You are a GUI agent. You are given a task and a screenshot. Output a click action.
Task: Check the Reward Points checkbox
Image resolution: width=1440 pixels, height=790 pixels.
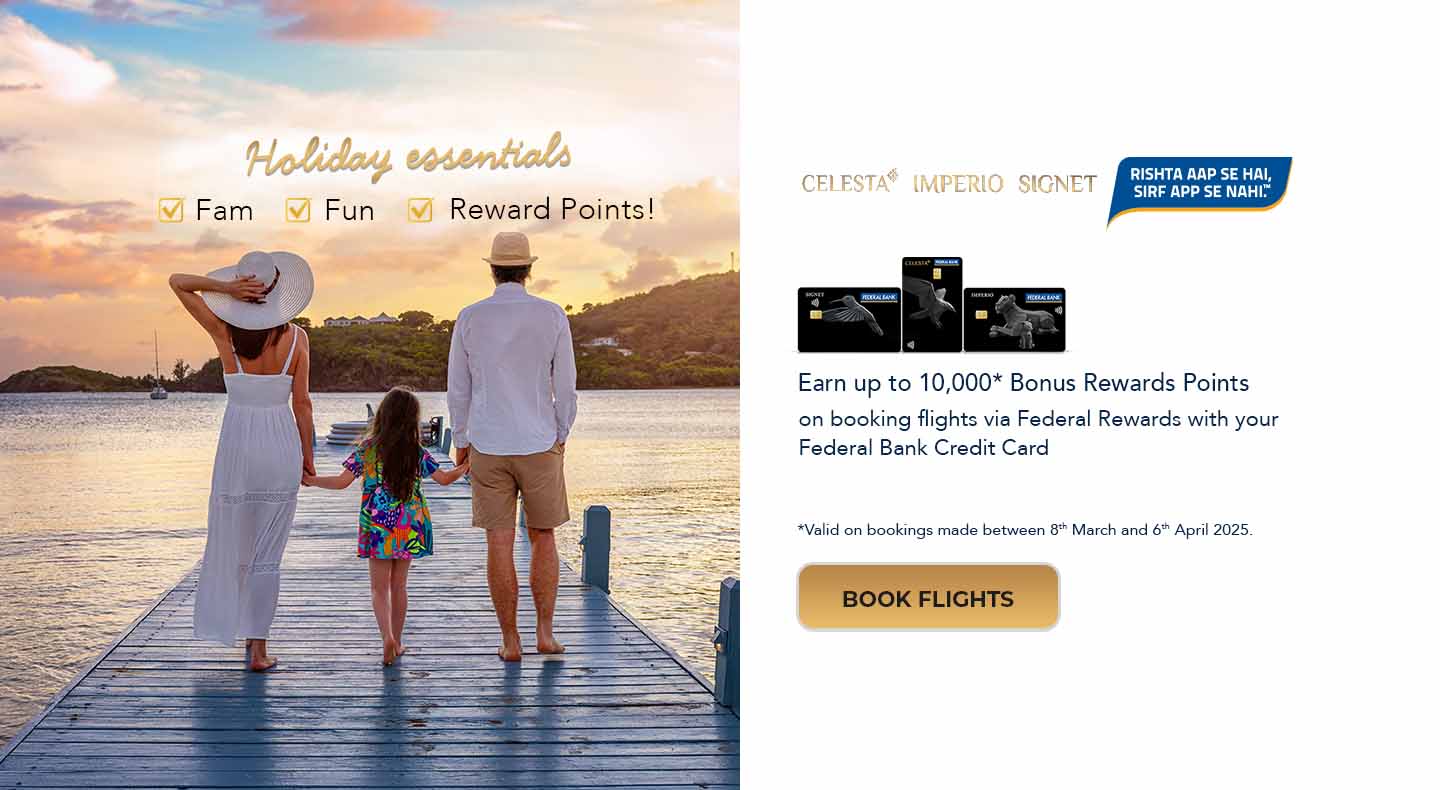(x=420, y=210)
